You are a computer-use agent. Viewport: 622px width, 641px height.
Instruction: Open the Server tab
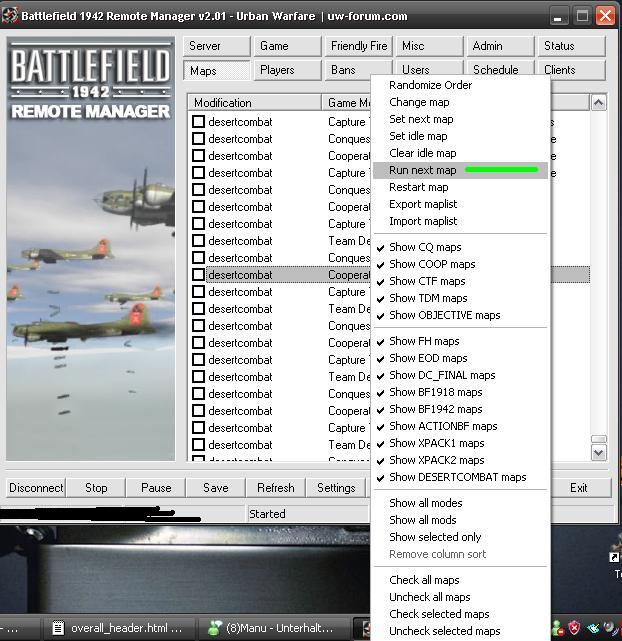click(216, 46)
